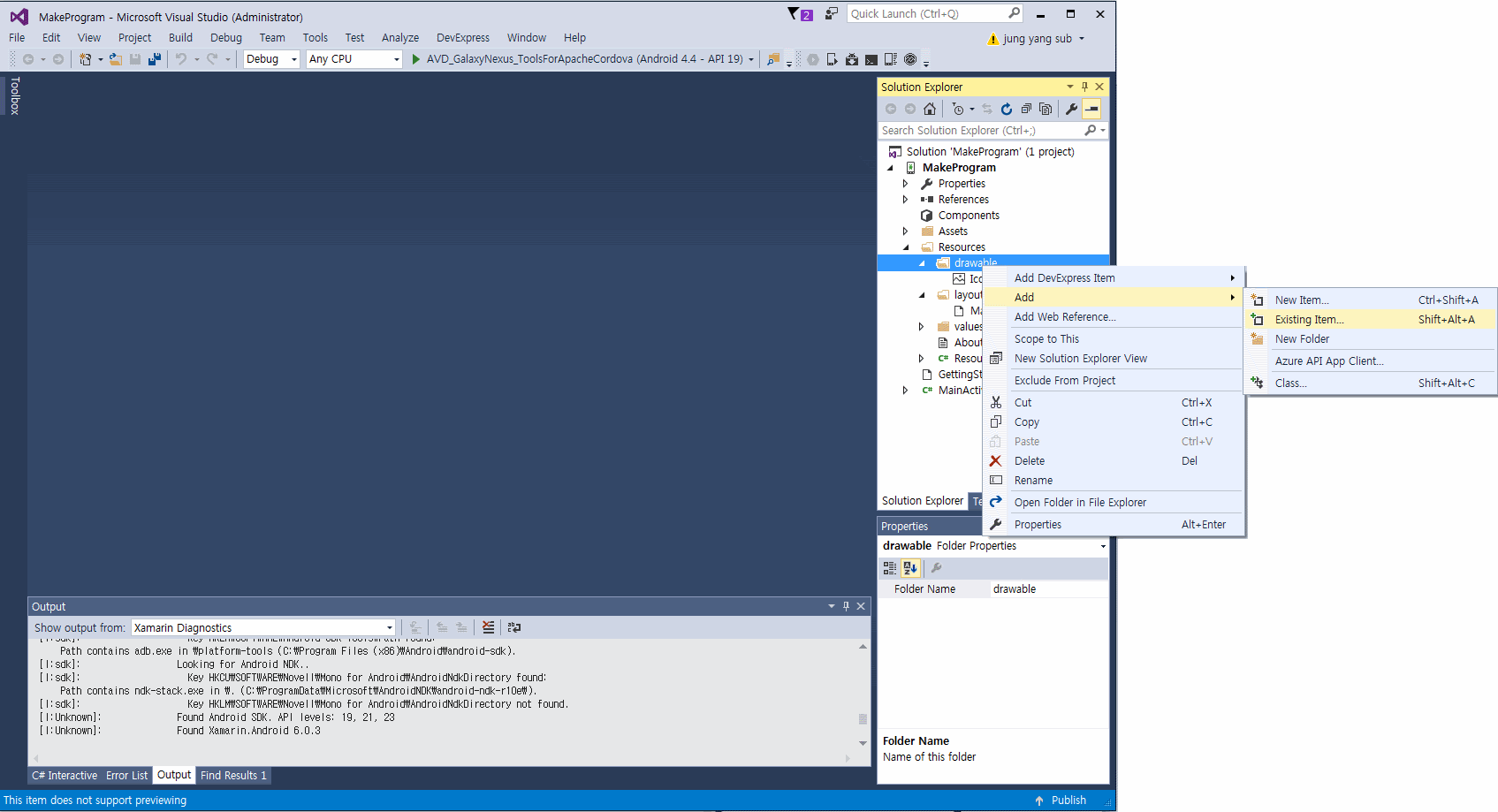The image size is (1498, 812).
Task: Click the Categorized icon in Properties panel
Action: click(x=890, y=568)
